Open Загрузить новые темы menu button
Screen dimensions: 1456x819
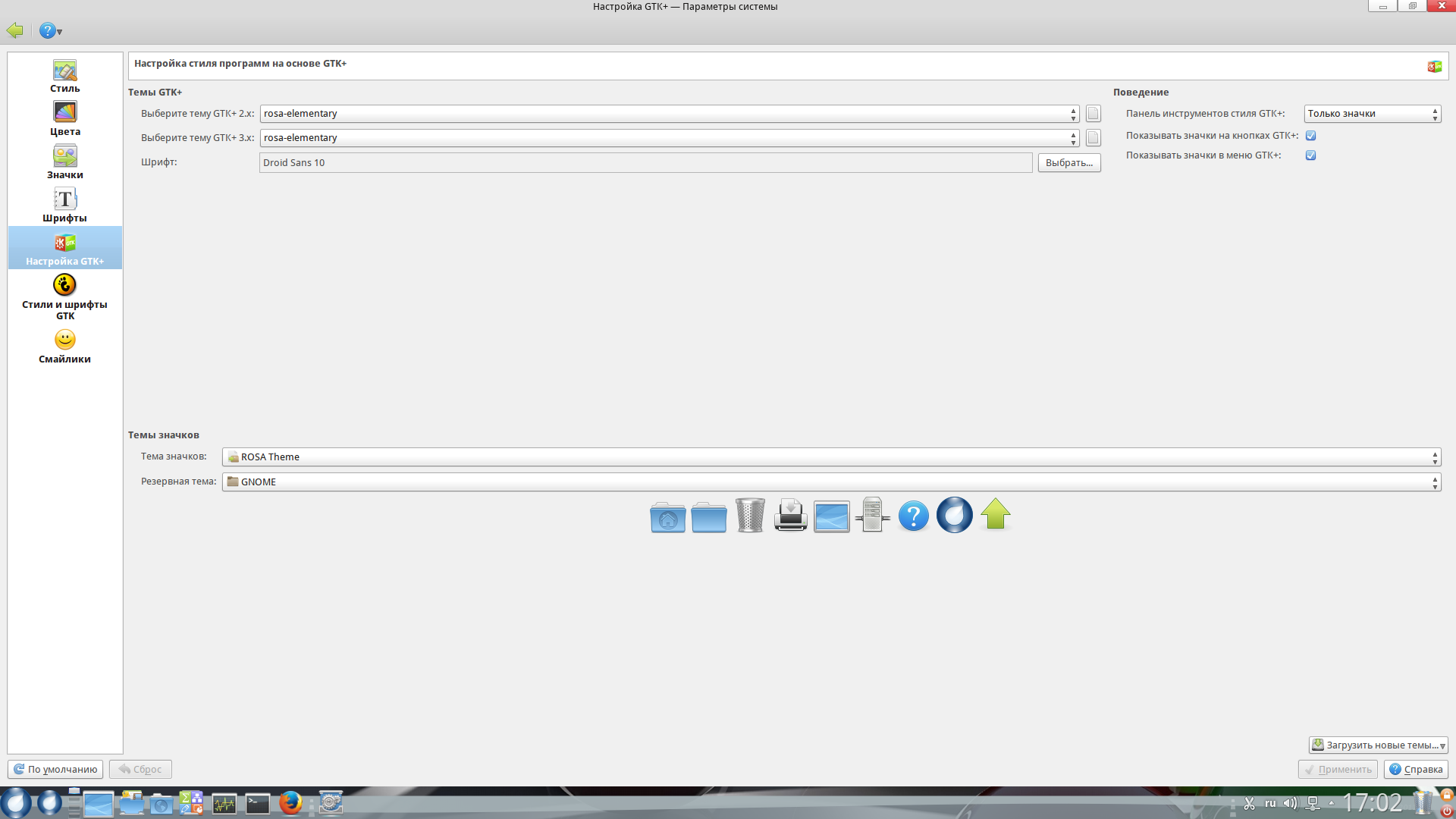(1378, 745)
